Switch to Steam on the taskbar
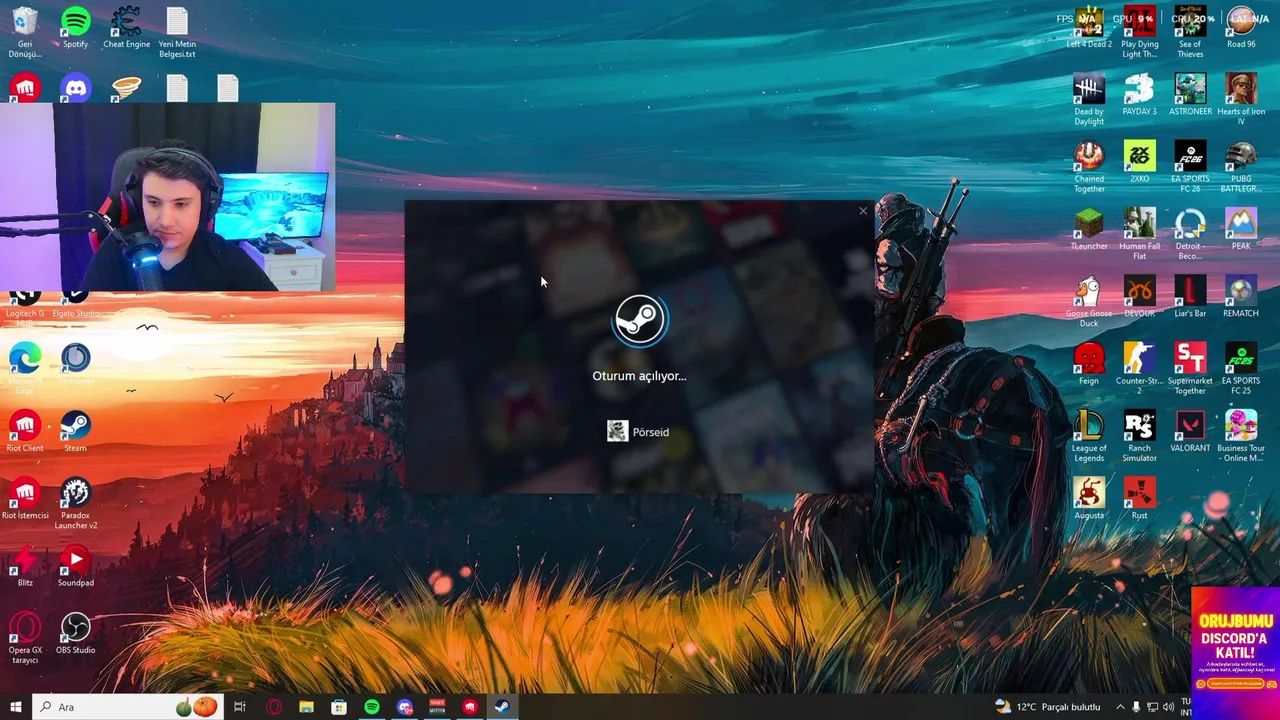The image size is (1280, 720). pos(502,707)
